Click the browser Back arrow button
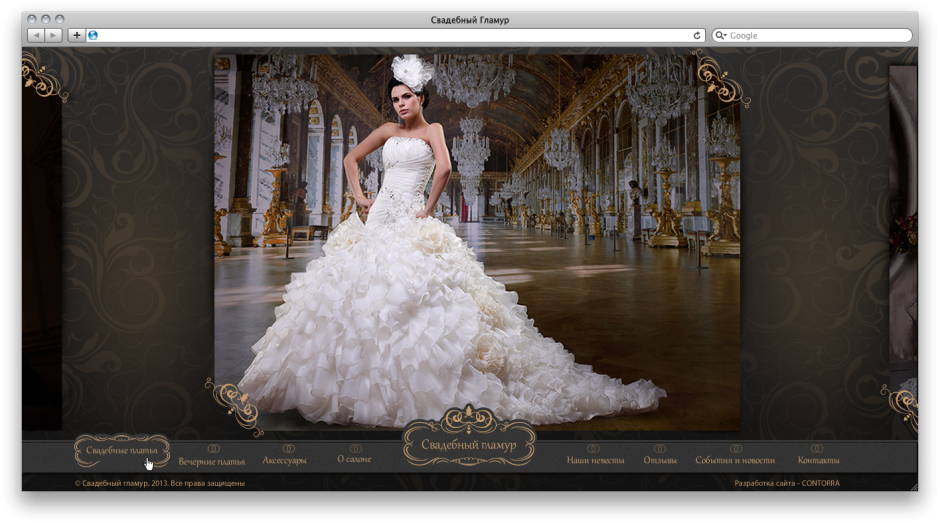 (x=36, y=35)
